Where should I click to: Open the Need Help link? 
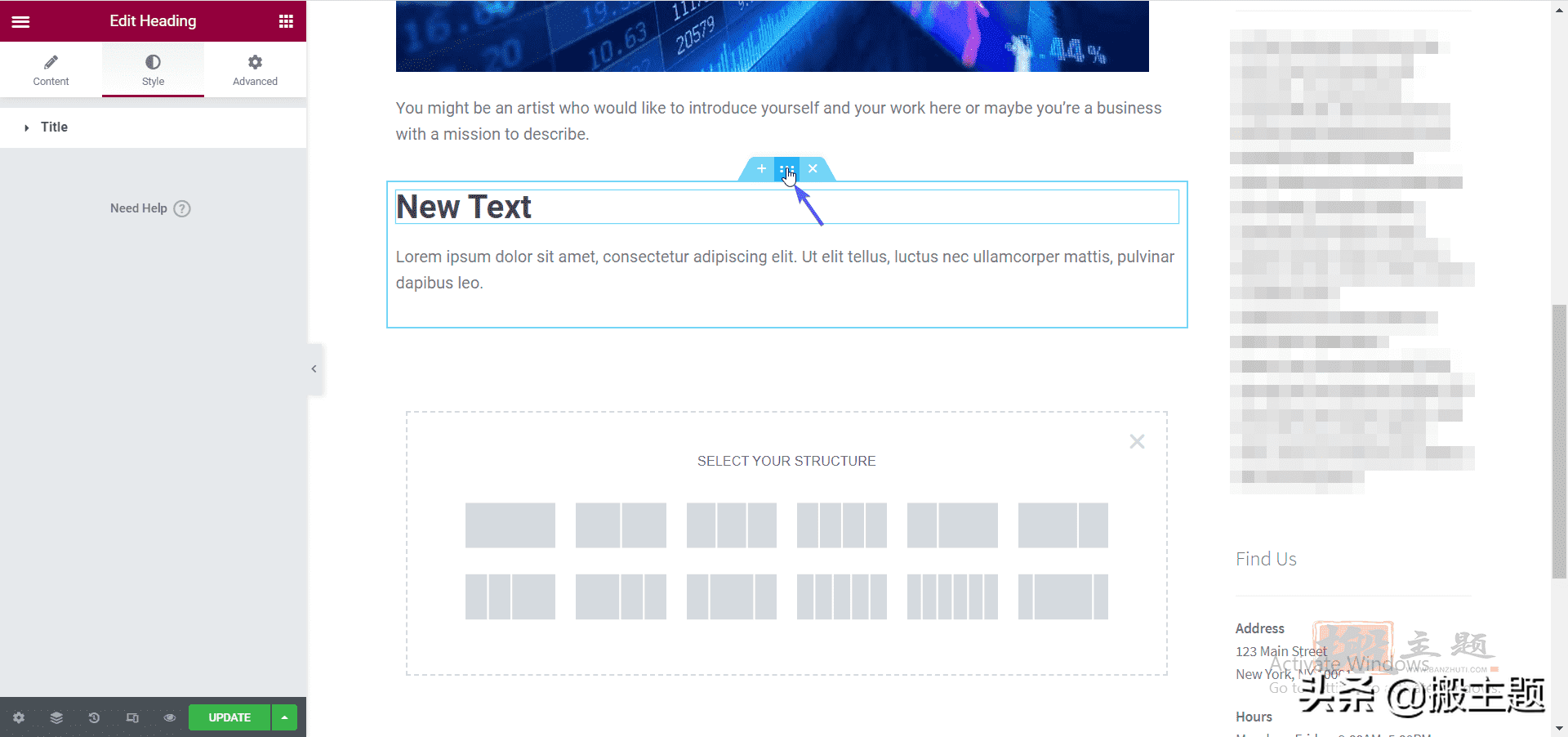coord(139,208)
